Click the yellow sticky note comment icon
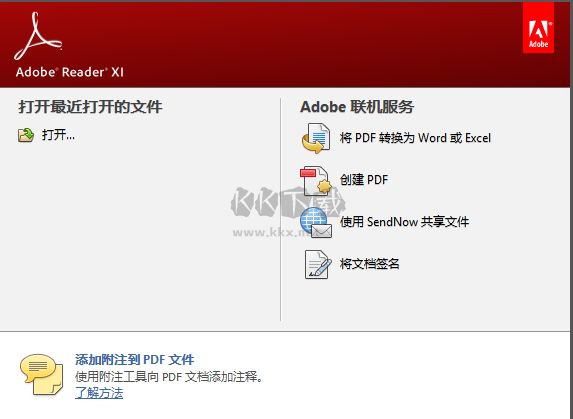This screenshot has height=419, width=573. coord(41,374)
